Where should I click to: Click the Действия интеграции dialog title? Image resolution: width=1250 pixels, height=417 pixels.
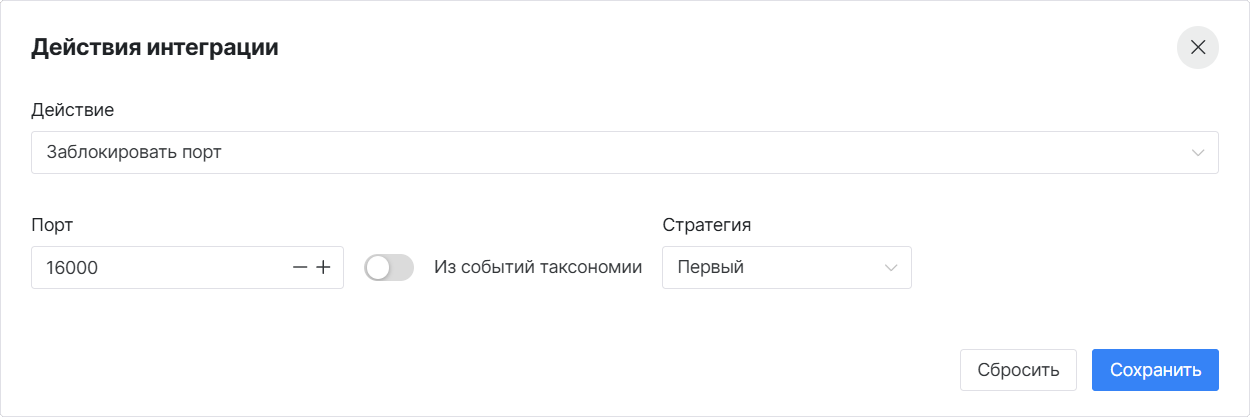point(155,47)
